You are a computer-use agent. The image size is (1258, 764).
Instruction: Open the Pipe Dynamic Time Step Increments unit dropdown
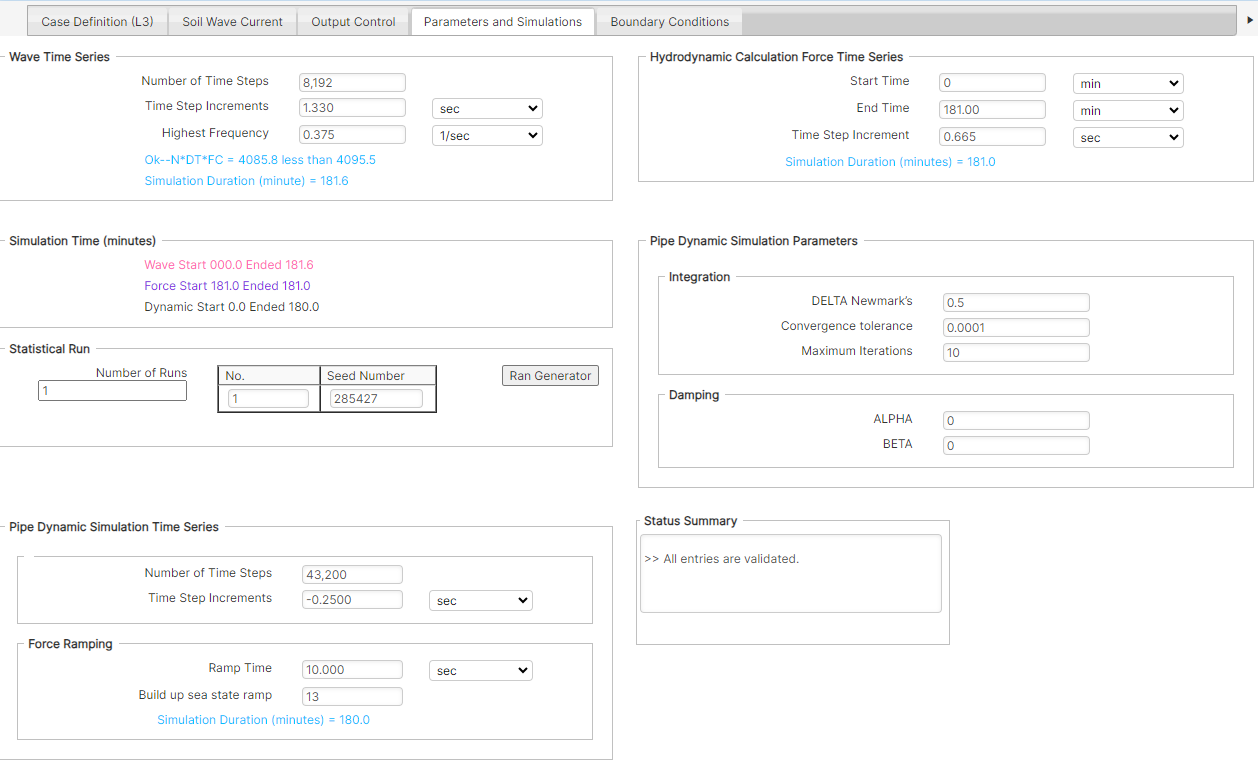tap(481, 600)
